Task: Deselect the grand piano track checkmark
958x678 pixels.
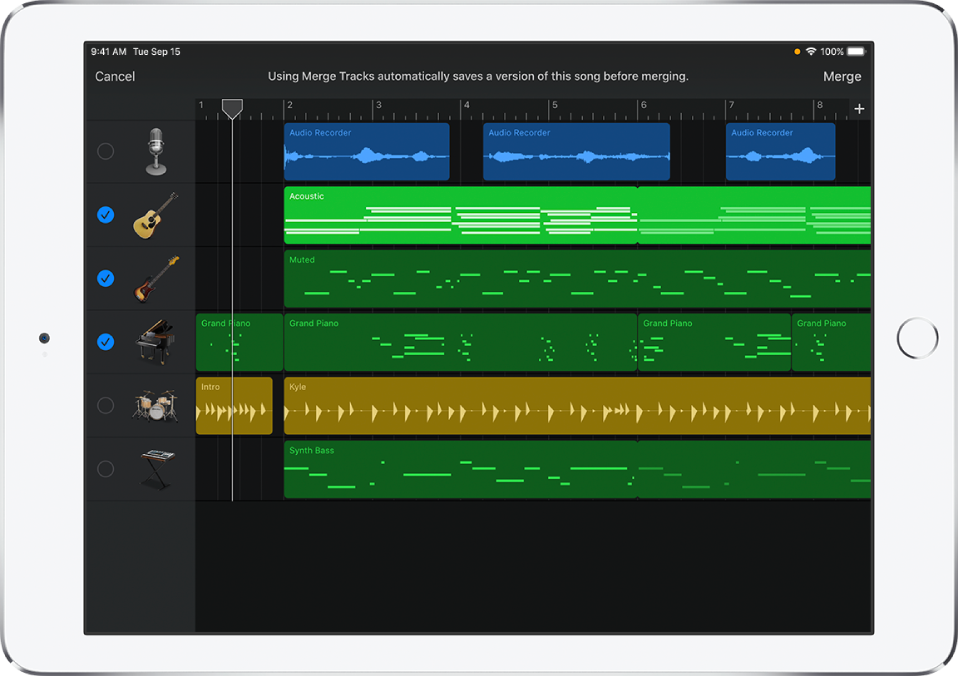Action: click(x=105, y=342)
